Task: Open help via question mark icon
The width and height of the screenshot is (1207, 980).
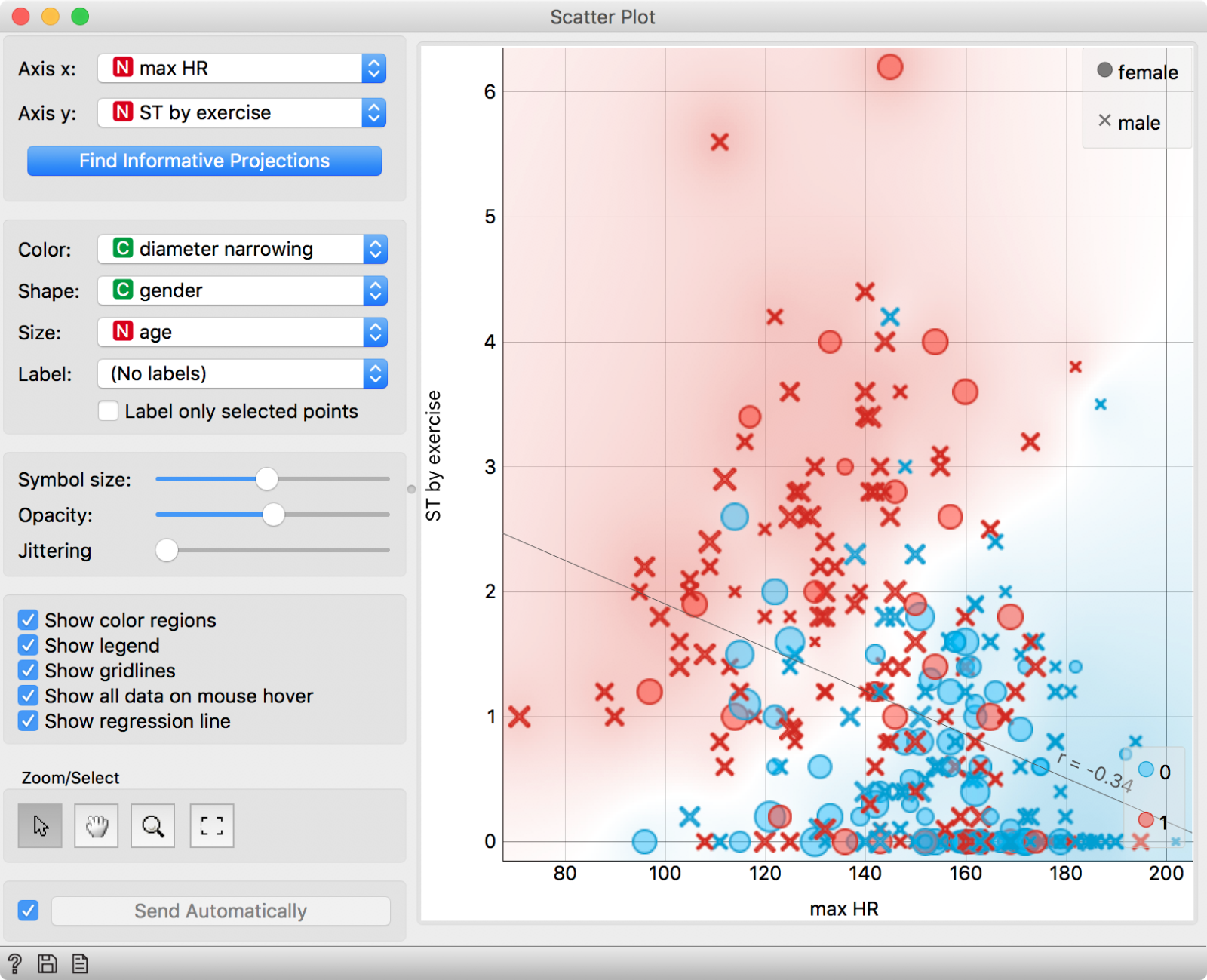Action: point(14,963)
